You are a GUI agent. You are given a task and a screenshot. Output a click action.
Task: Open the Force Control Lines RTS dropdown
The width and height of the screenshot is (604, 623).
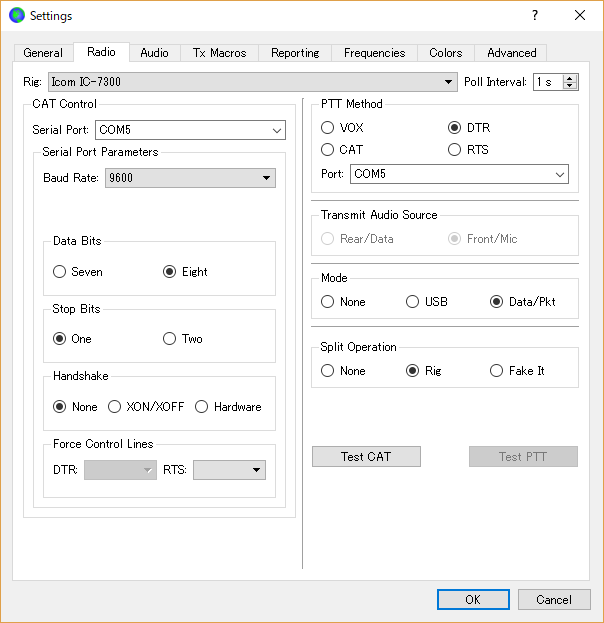pos(229,470)
